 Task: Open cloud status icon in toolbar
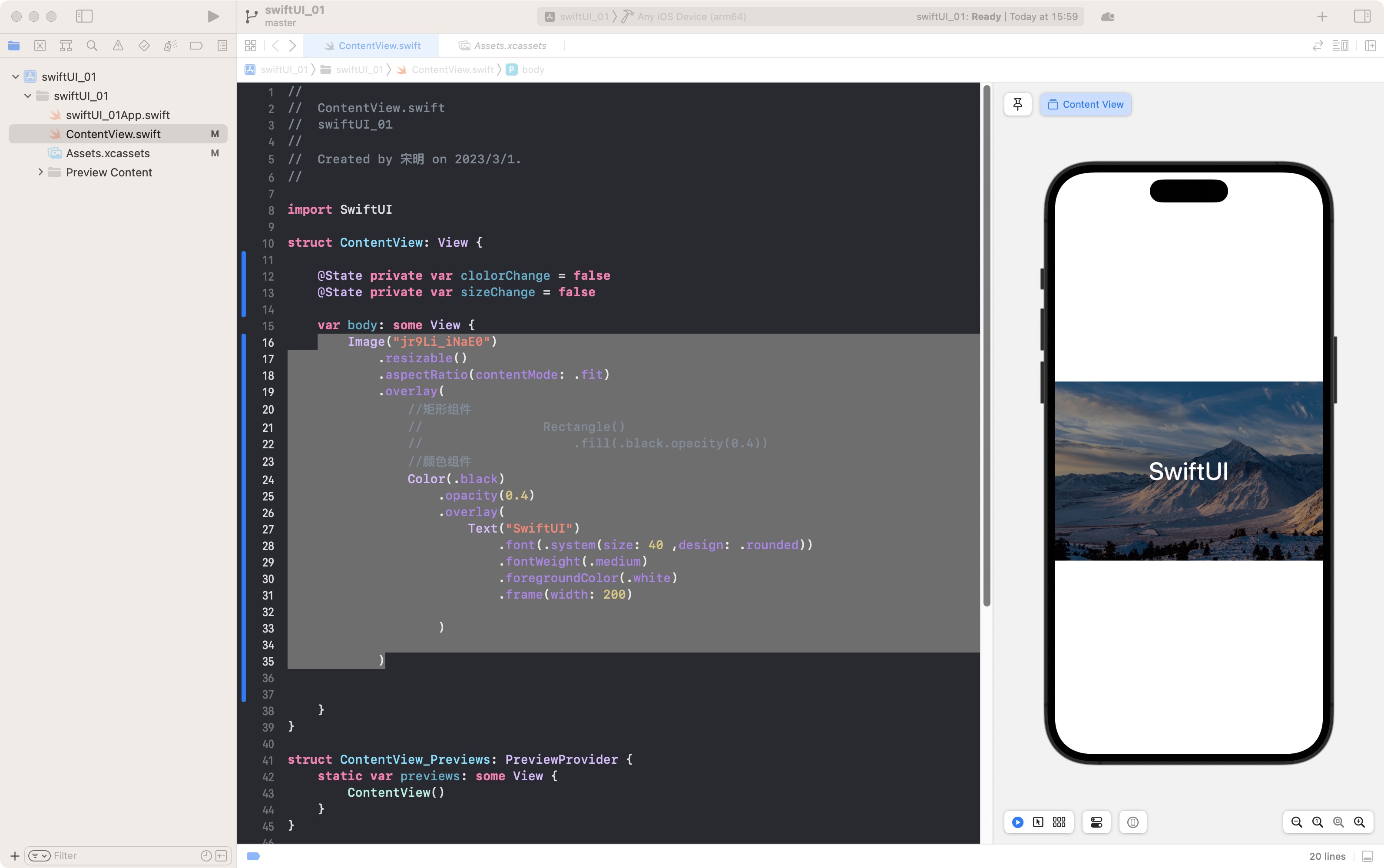coord(1108,17)
